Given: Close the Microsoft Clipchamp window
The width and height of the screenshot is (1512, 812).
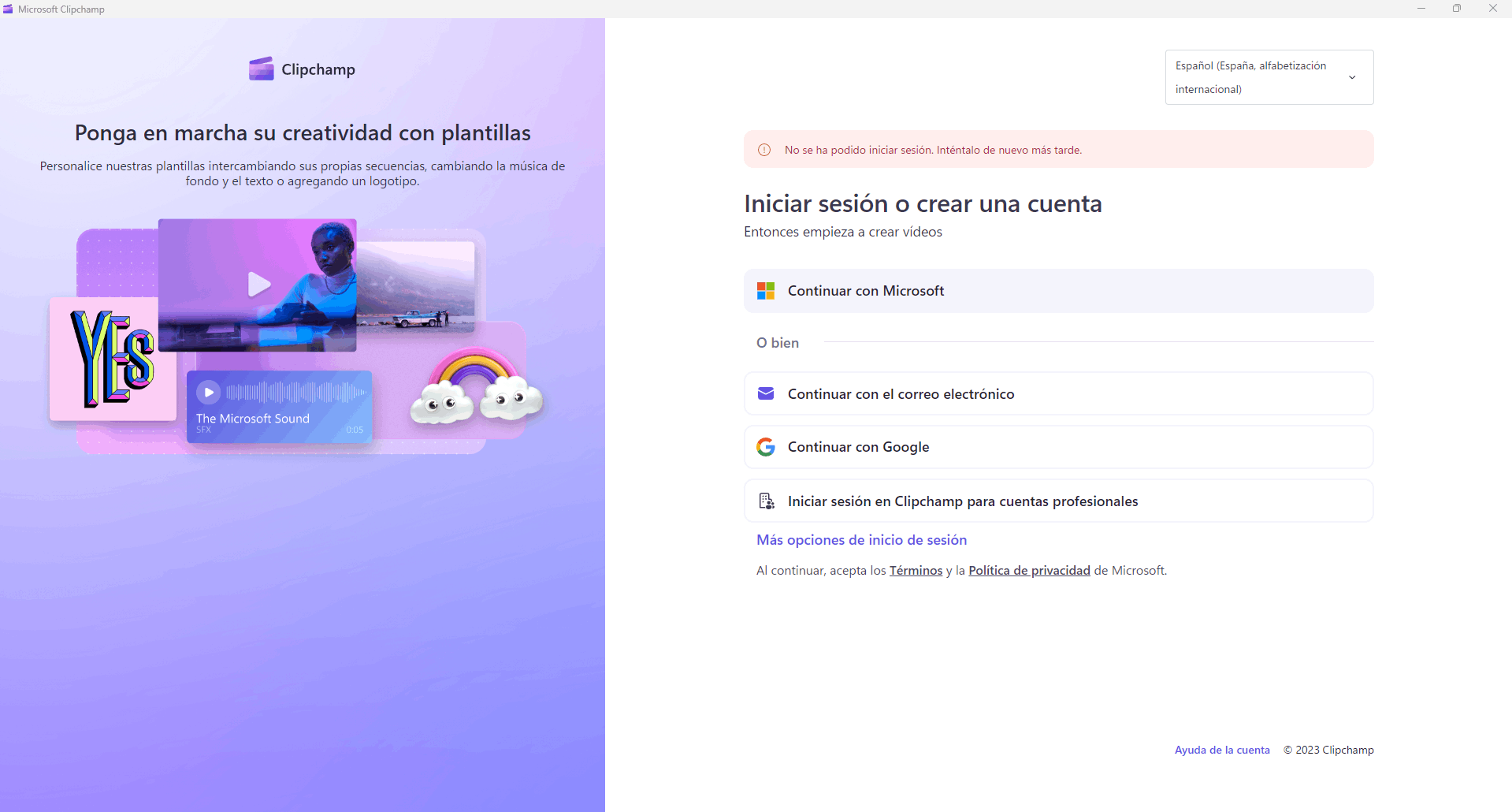Looking at the screenshot, I should [1493, 9].
